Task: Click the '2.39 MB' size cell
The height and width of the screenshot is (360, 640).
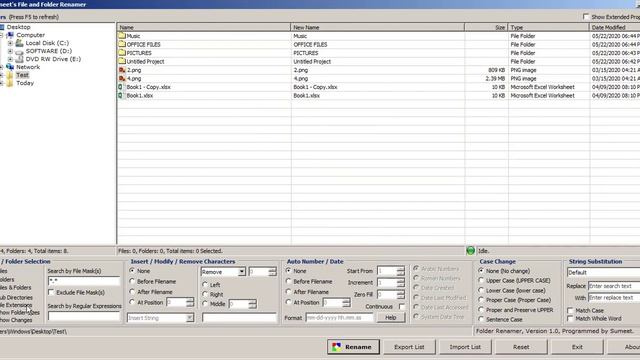Action: [495, 78]
